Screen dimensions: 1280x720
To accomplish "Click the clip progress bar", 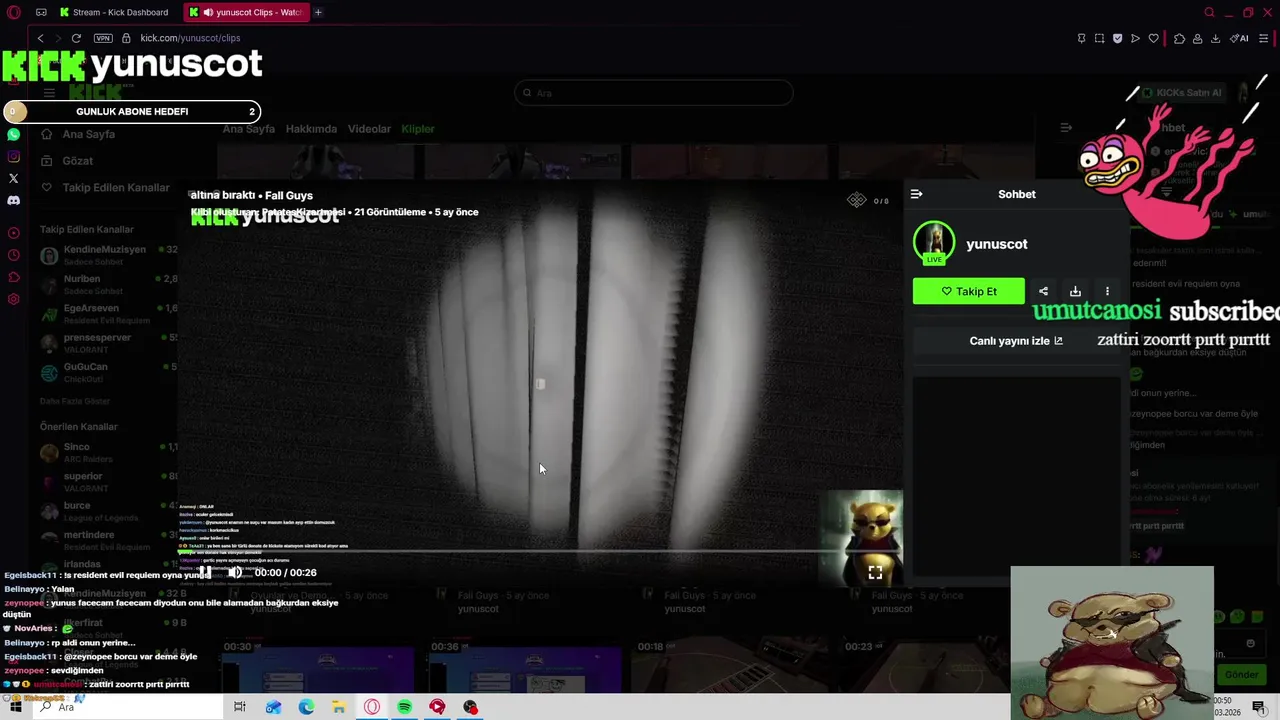I will point(540,551).
